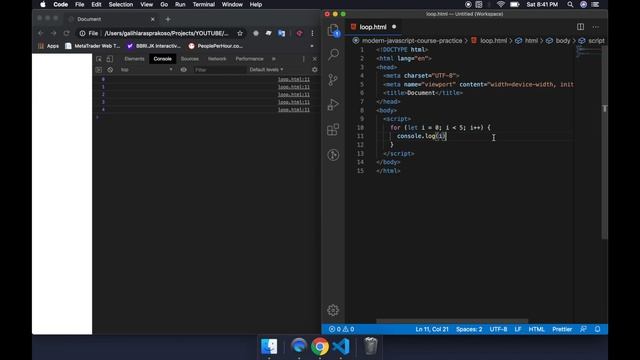
Task: Click Spaces: 2 indentation setting
Action: point(469,329)
